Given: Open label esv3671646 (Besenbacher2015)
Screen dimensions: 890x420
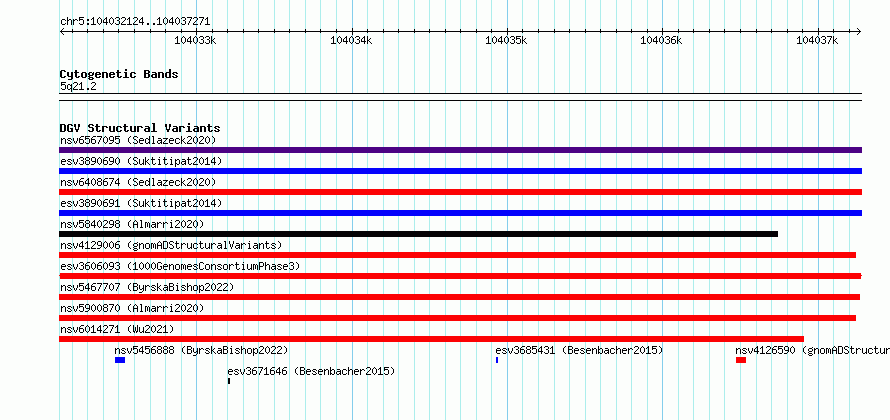Looking at the screenshot, I should (x=311, y=371).
